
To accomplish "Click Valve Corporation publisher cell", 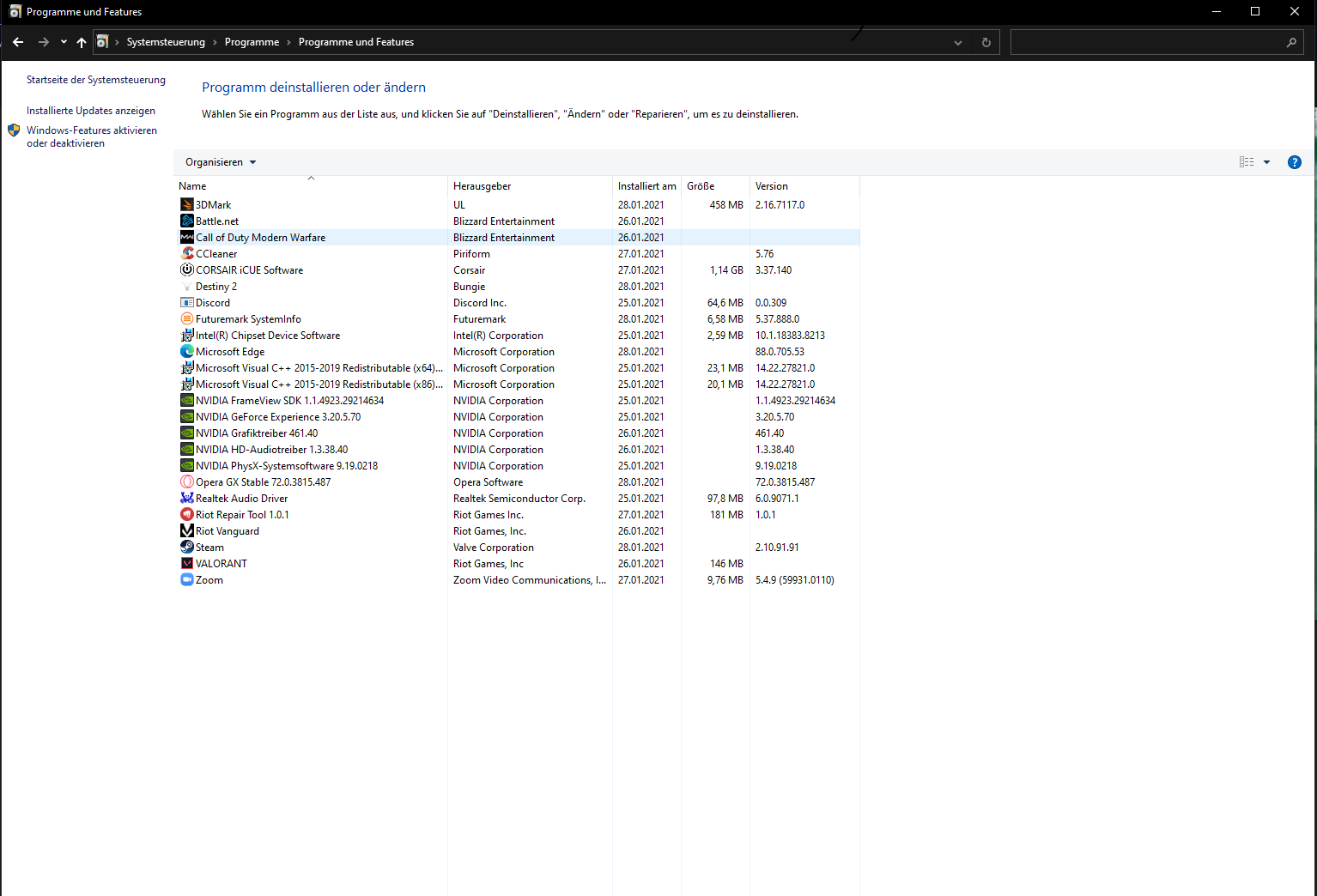I will (494, 547).
